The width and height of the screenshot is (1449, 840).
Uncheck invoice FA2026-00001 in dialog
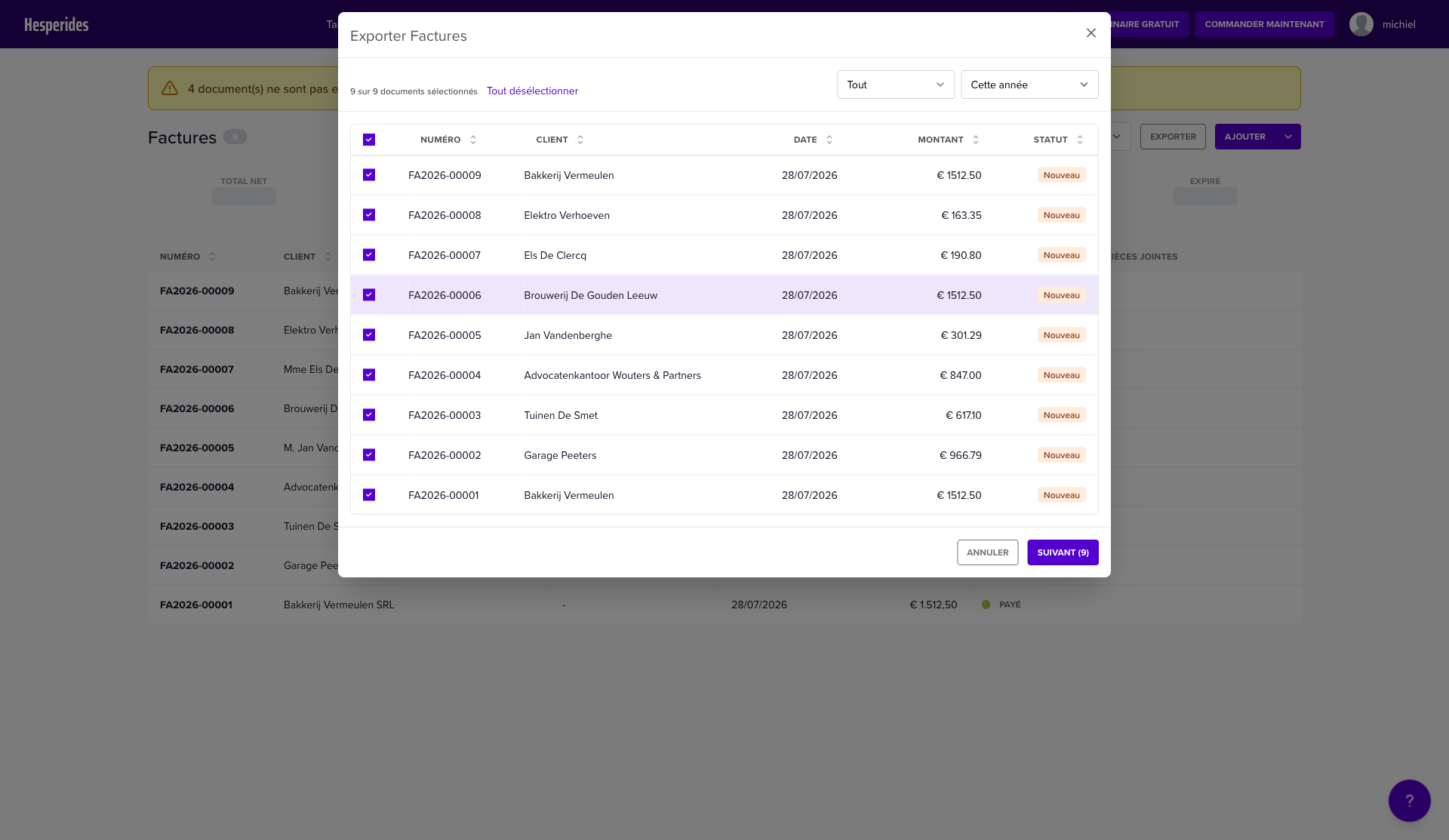pyautogui.click(x=369, y=495)
